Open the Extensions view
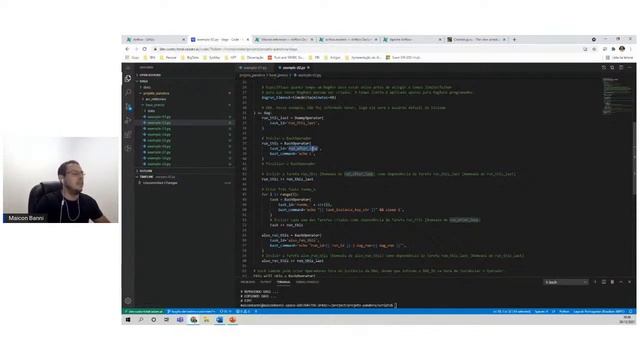The height and width of the screenshot is (360, 640). tap(128, 134)
